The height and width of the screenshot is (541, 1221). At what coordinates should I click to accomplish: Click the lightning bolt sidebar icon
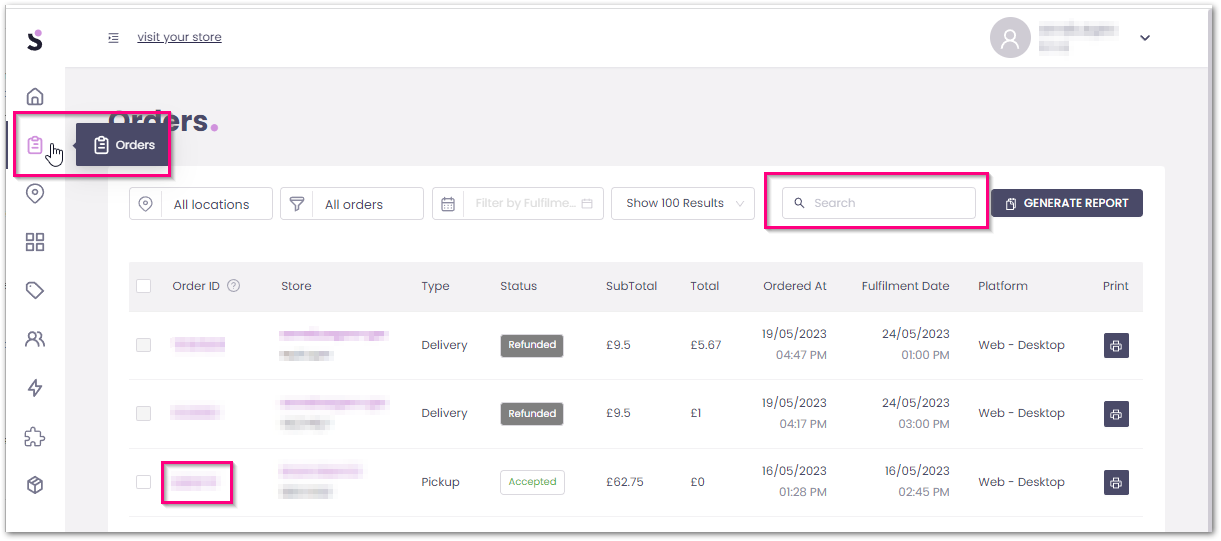pos(35,388)
